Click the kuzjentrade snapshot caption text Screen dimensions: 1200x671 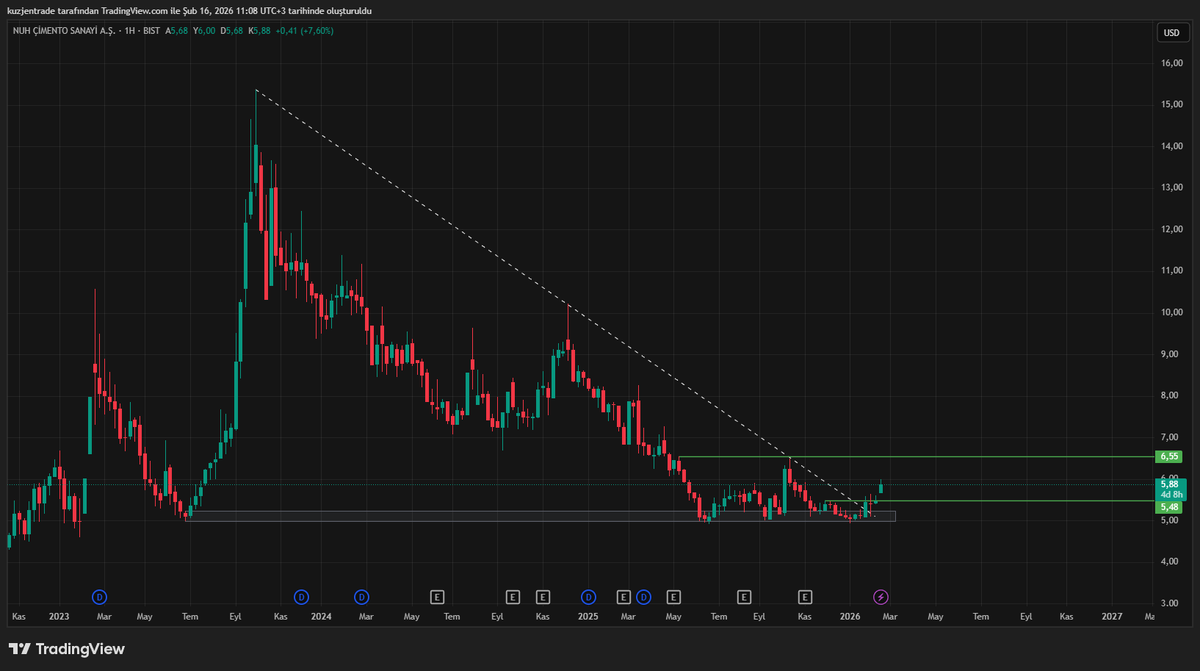tap(189, 10)
